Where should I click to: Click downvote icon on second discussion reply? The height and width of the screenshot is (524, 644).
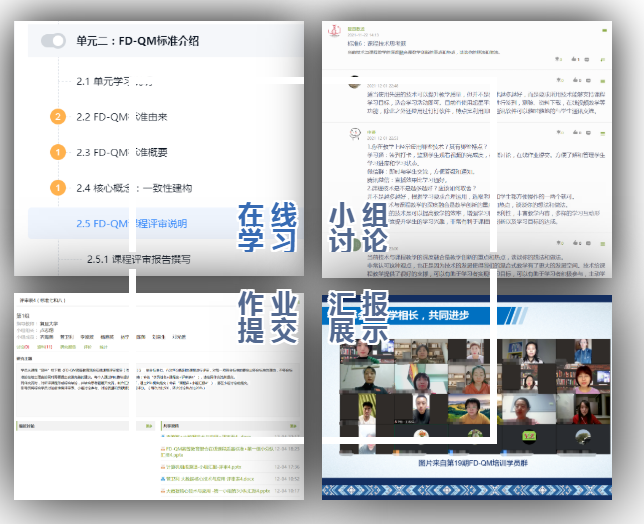coord(560,80)
